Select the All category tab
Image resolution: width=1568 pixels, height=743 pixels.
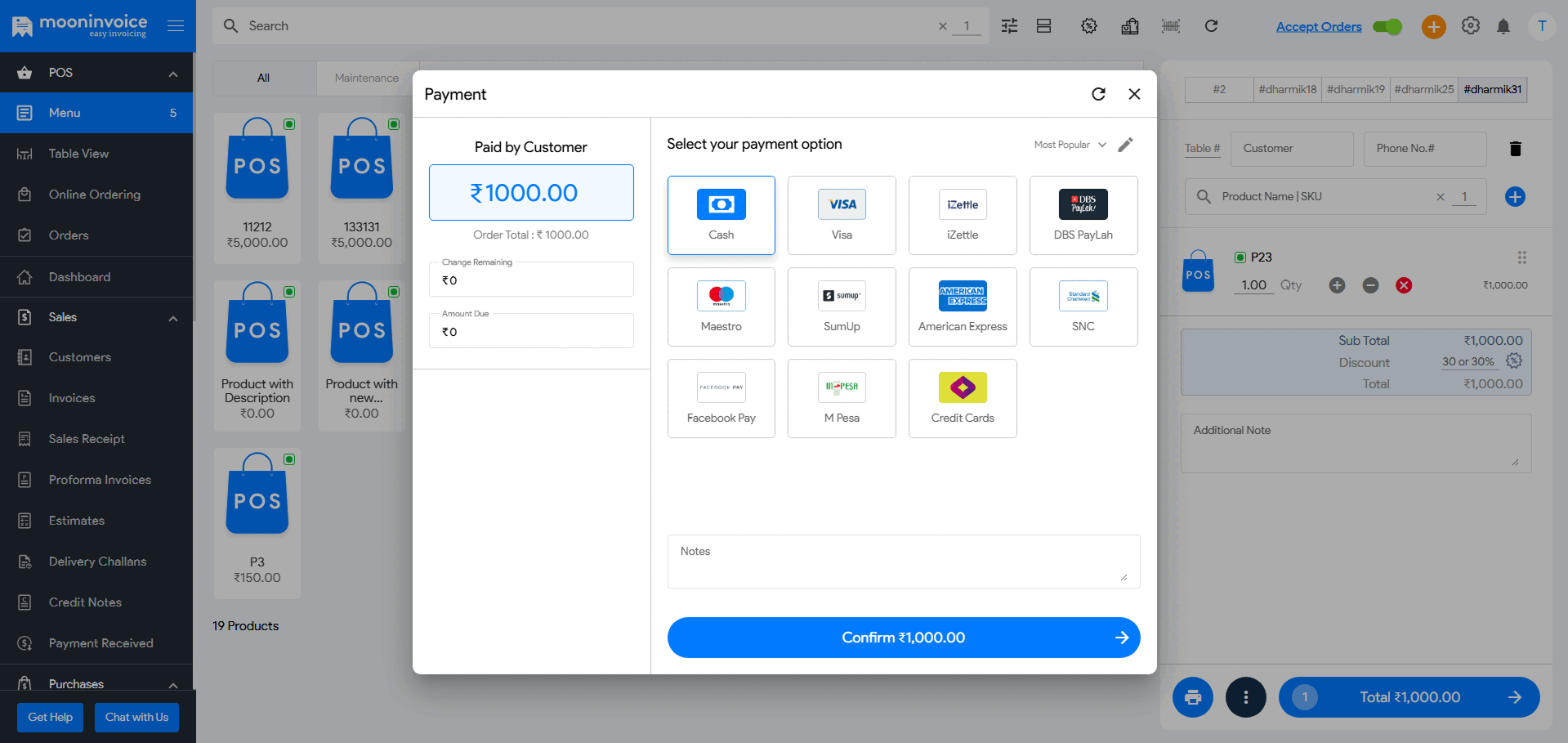pos(264,78)
